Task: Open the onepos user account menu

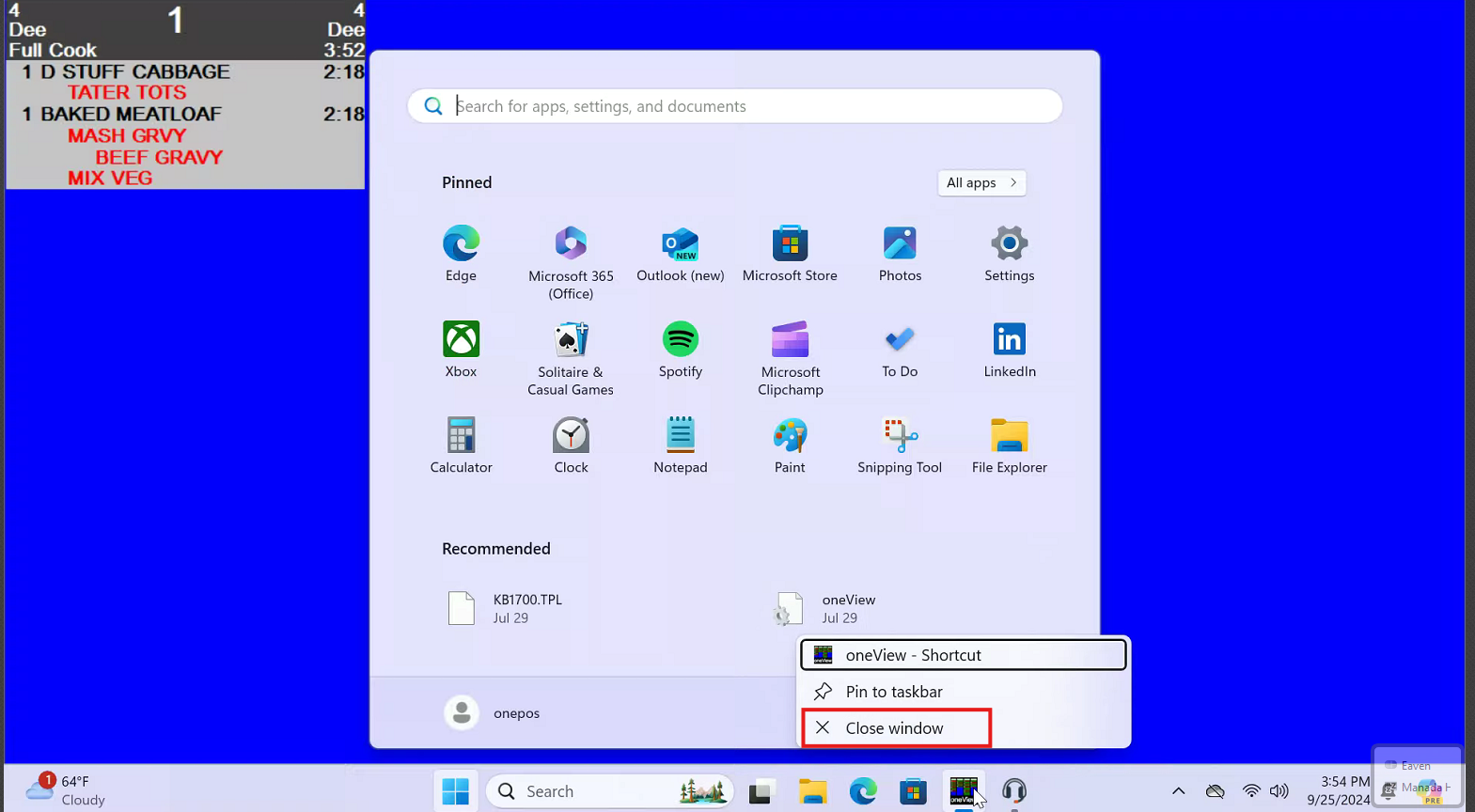Action: coord(492,713)
